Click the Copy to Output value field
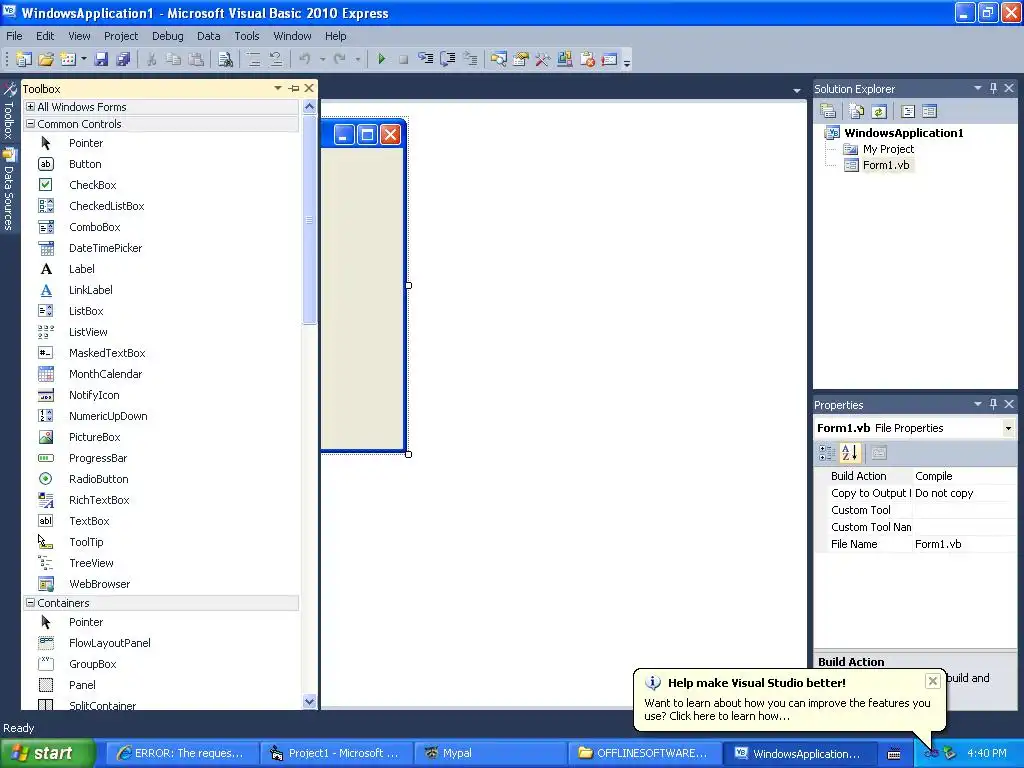 [x=964, y=493]
